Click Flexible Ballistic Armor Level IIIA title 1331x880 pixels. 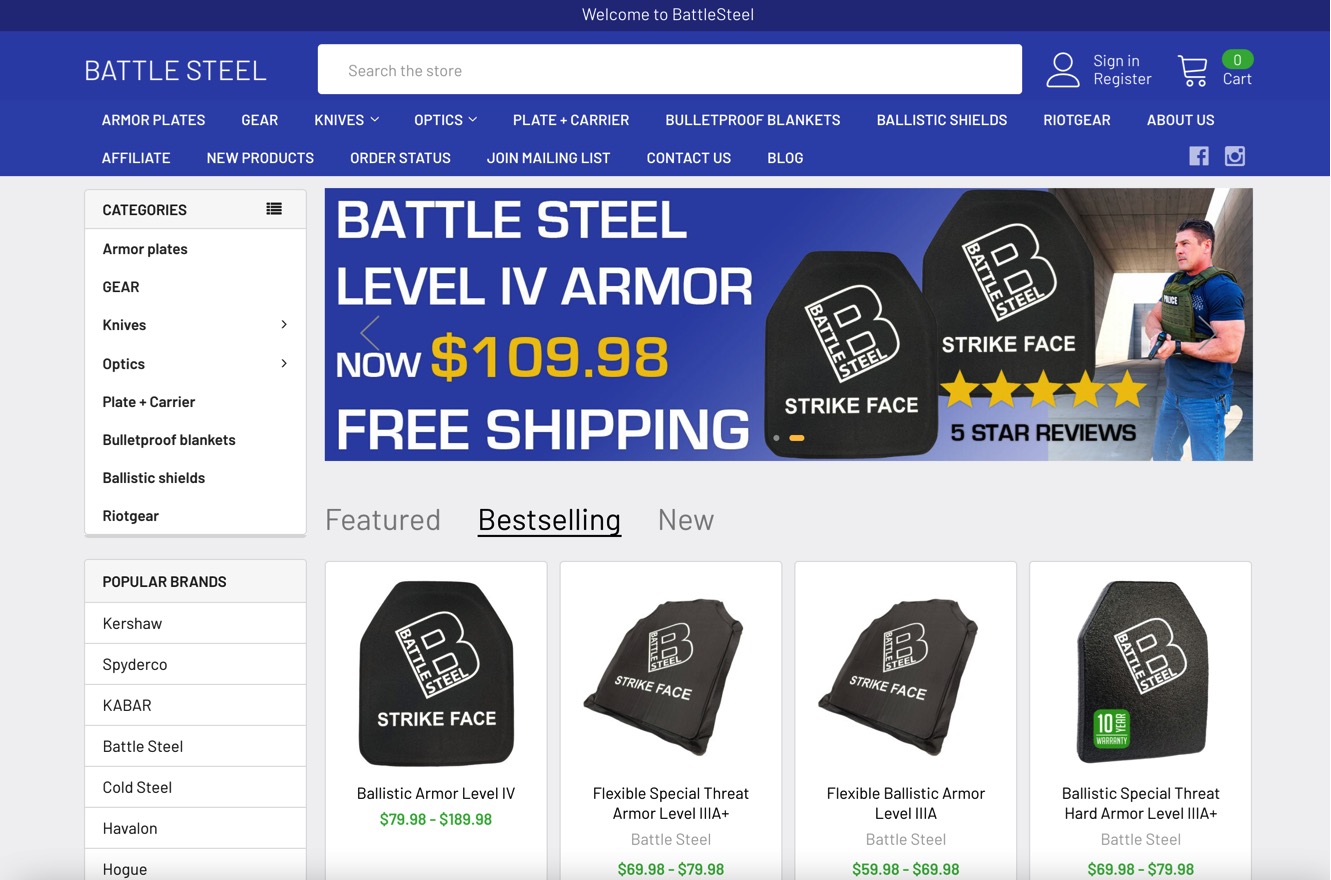(906, 804)
